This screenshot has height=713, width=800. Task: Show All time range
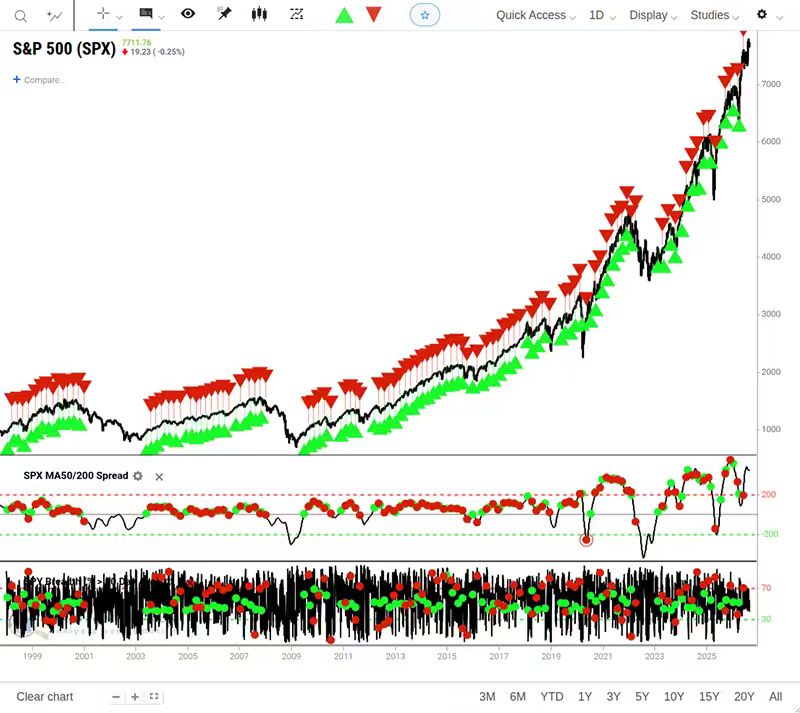[x=776, y=697]
